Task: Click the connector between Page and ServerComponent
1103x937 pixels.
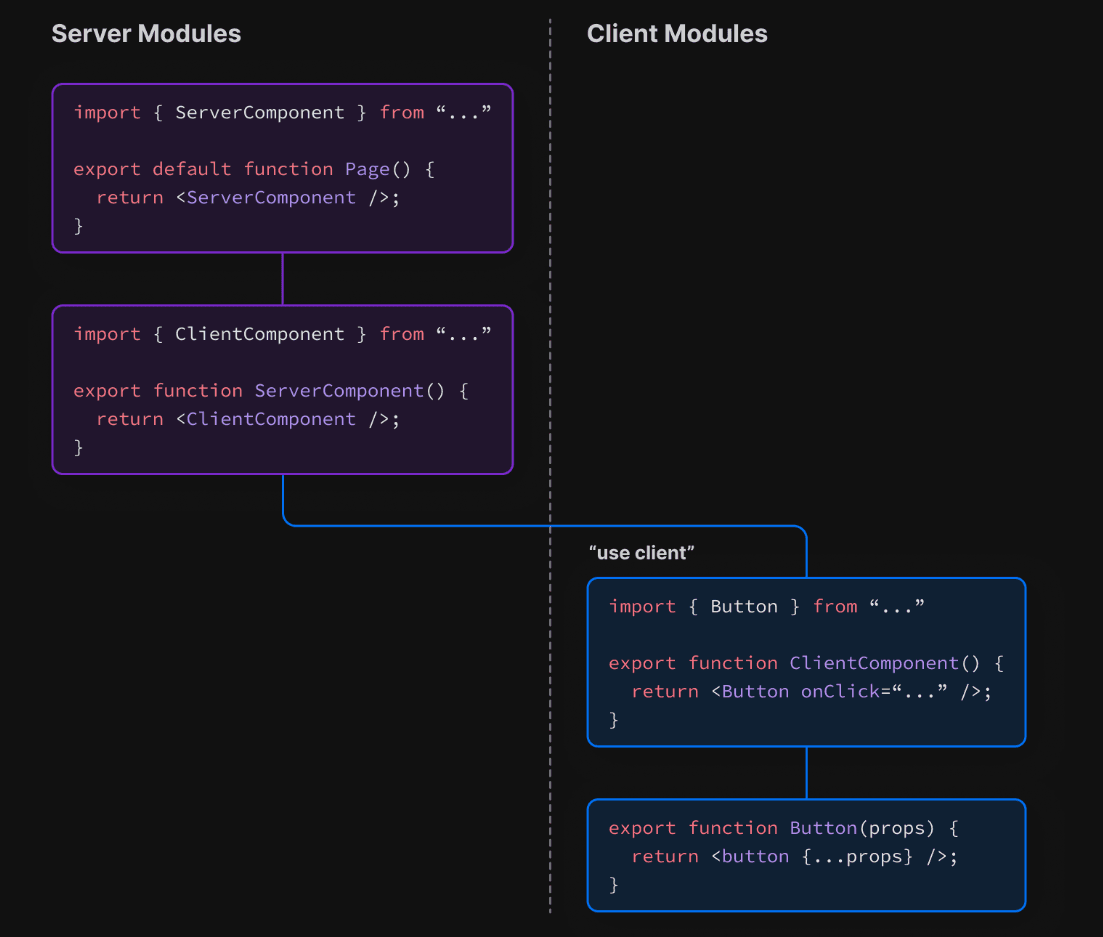Action: coord(283,277)
